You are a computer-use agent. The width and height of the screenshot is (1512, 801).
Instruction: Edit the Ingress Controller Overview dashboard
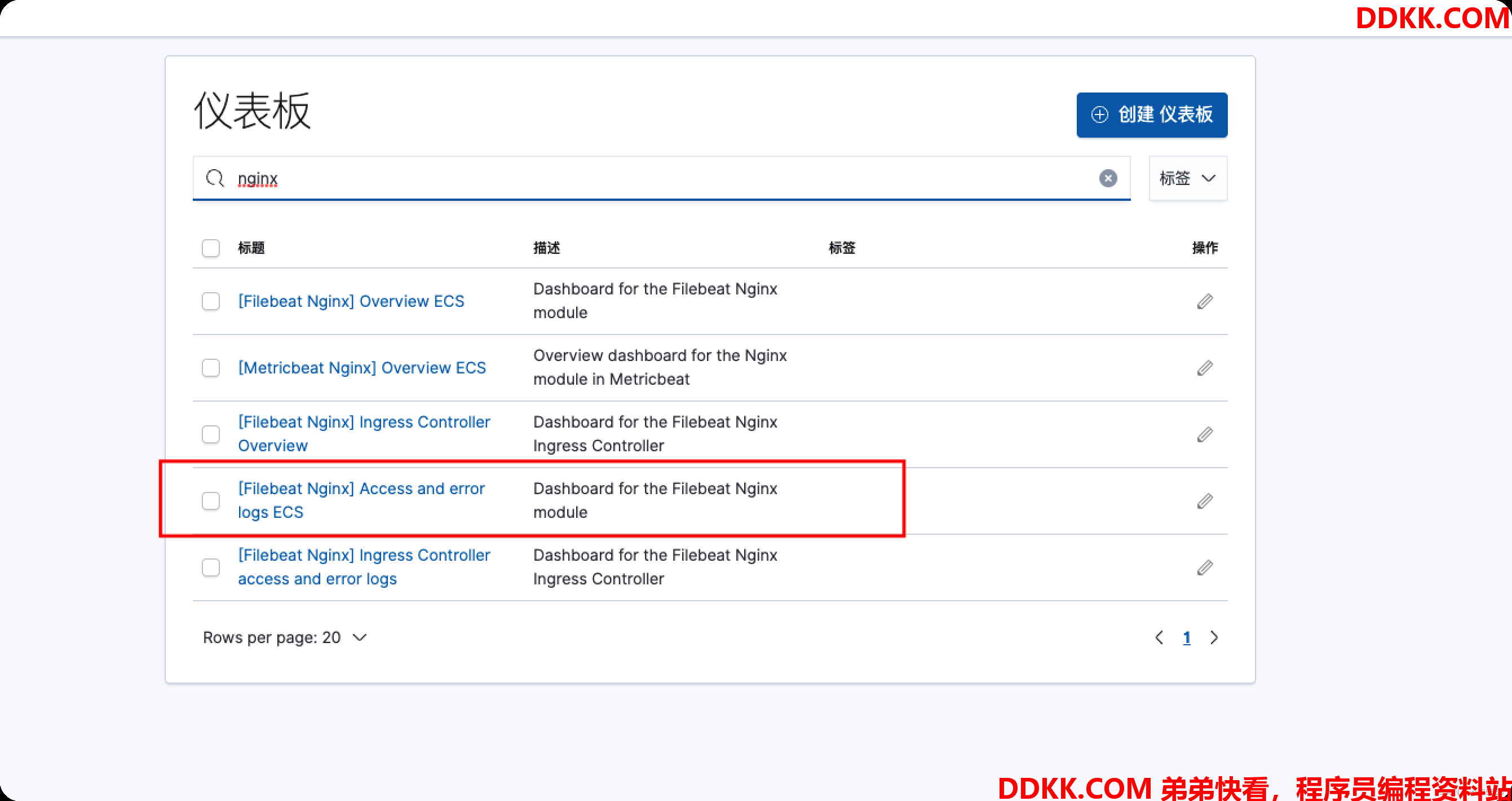click(1204, 434)
